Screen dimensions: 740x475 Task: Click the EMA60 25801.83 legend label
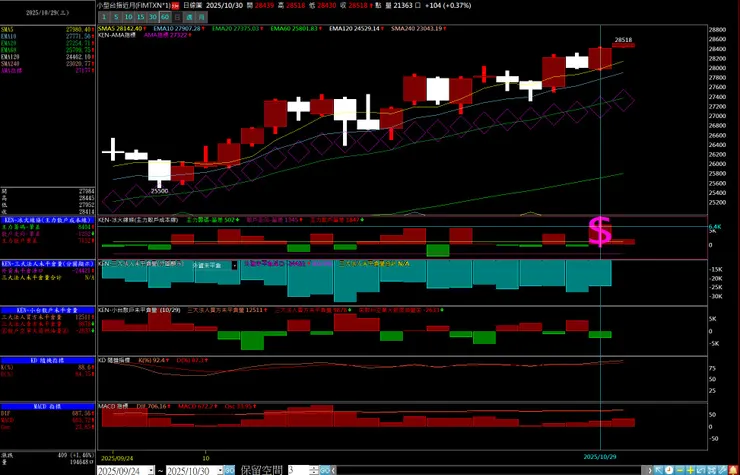pyautogui.click(x=296, y=28)
